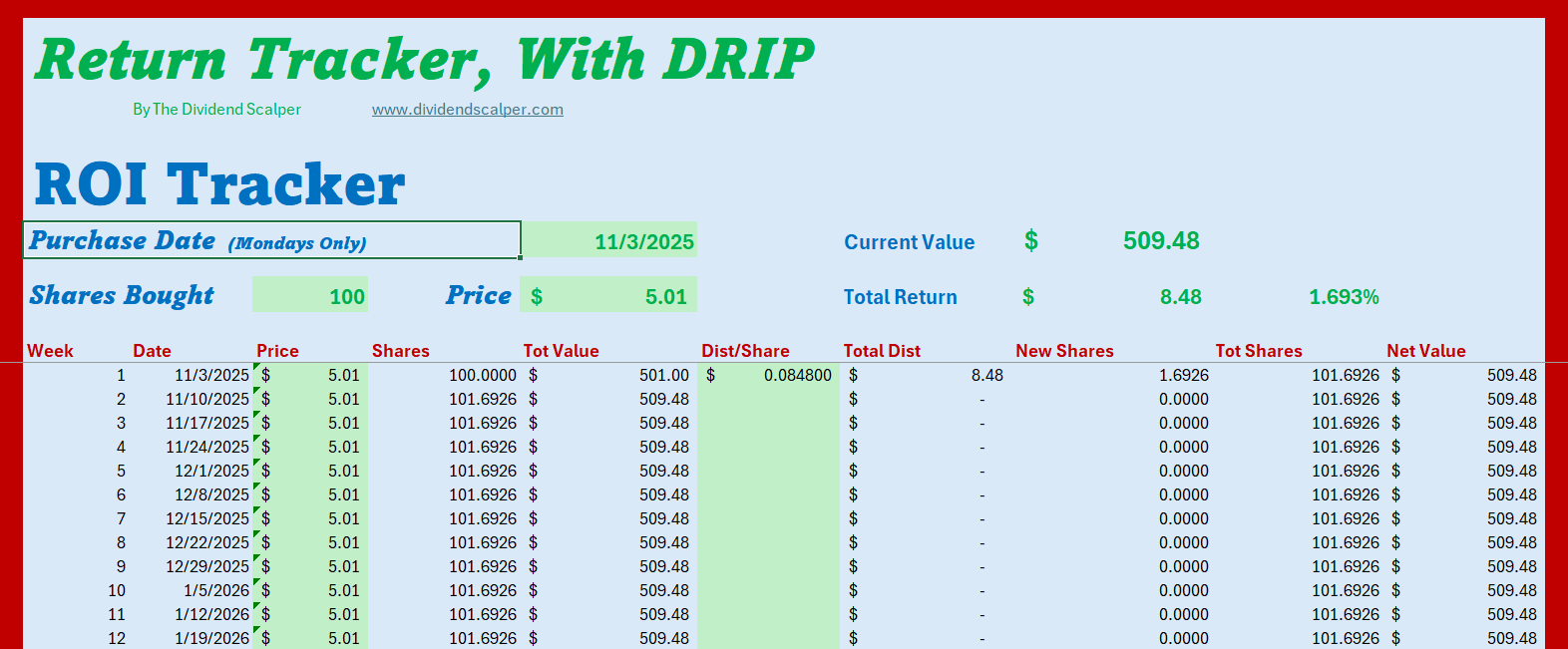The height and width of the screenshot is (649, 1568).
Task: Select the New Shares value 1.6926
Action: (1183, 375)
